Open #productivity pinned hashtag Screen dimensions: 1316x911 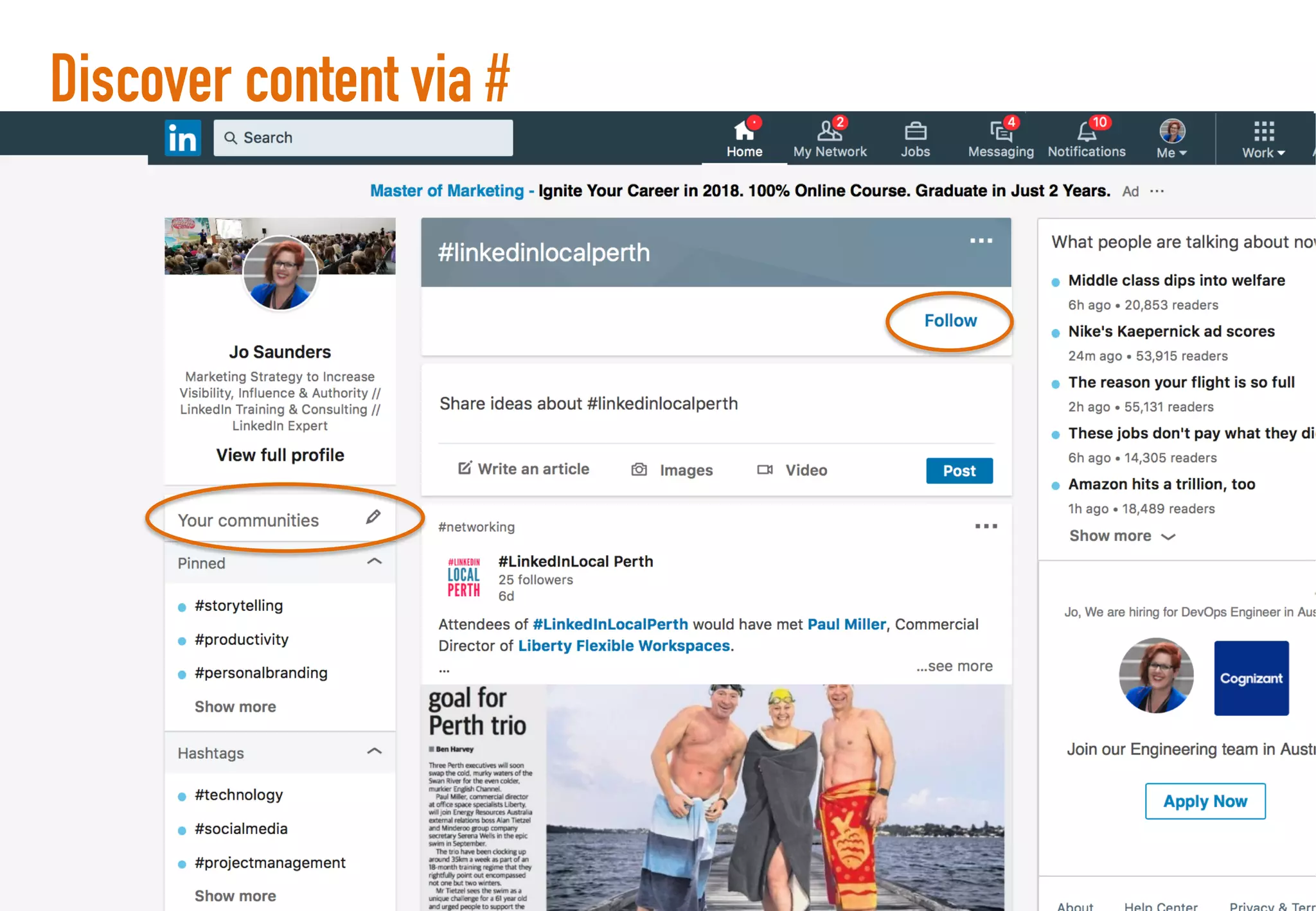click(x=242, y=639)
